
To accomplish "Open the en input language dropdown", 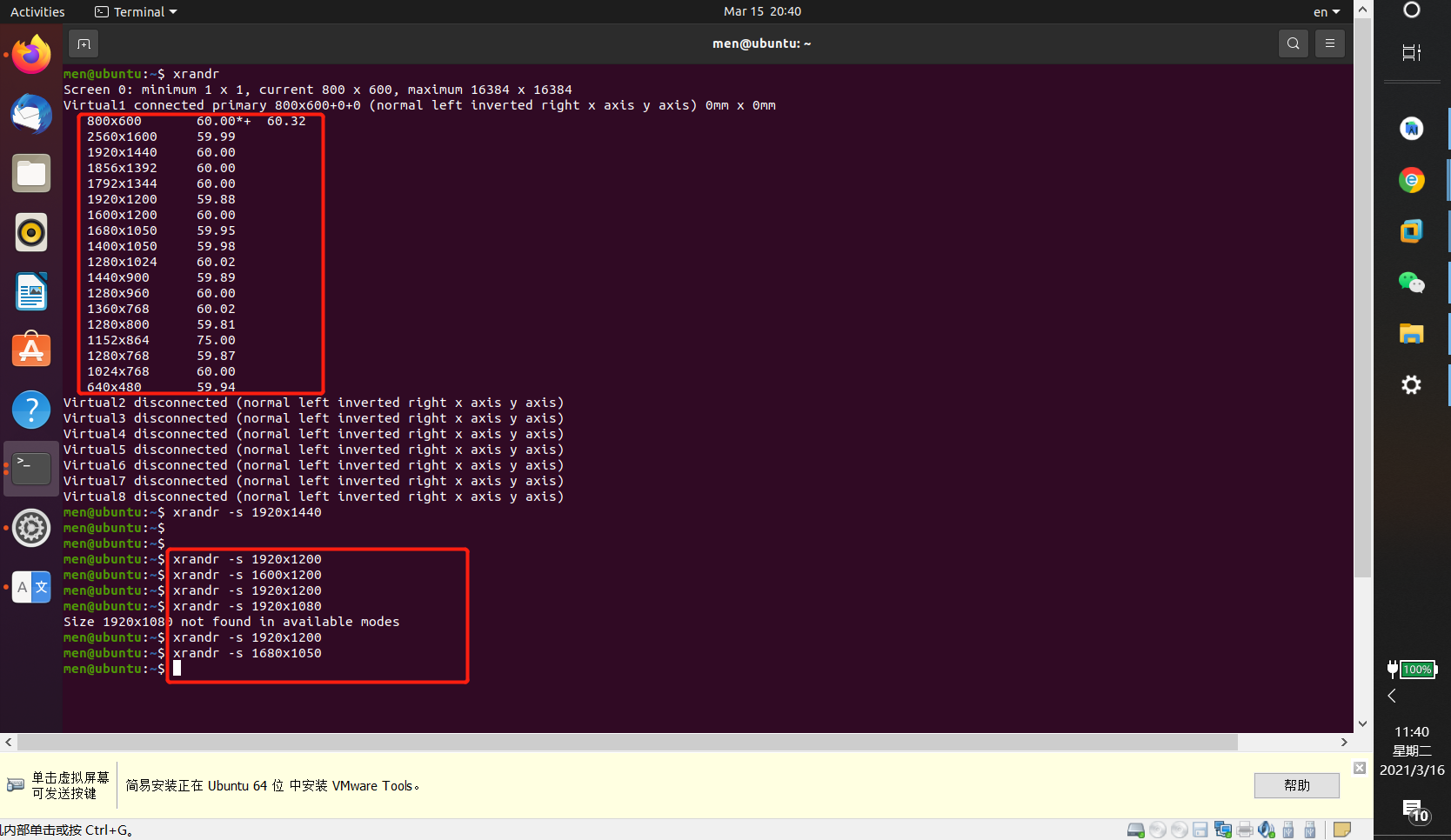I will [1327, 11].
